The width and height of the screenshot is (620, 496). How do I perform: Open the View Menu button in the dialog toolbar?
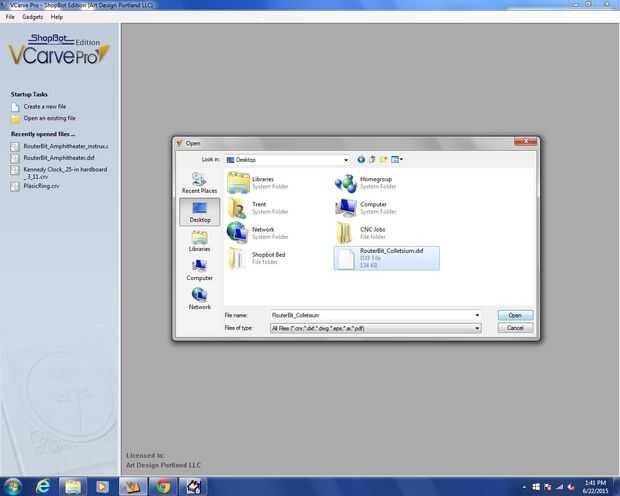pos(397,159)
